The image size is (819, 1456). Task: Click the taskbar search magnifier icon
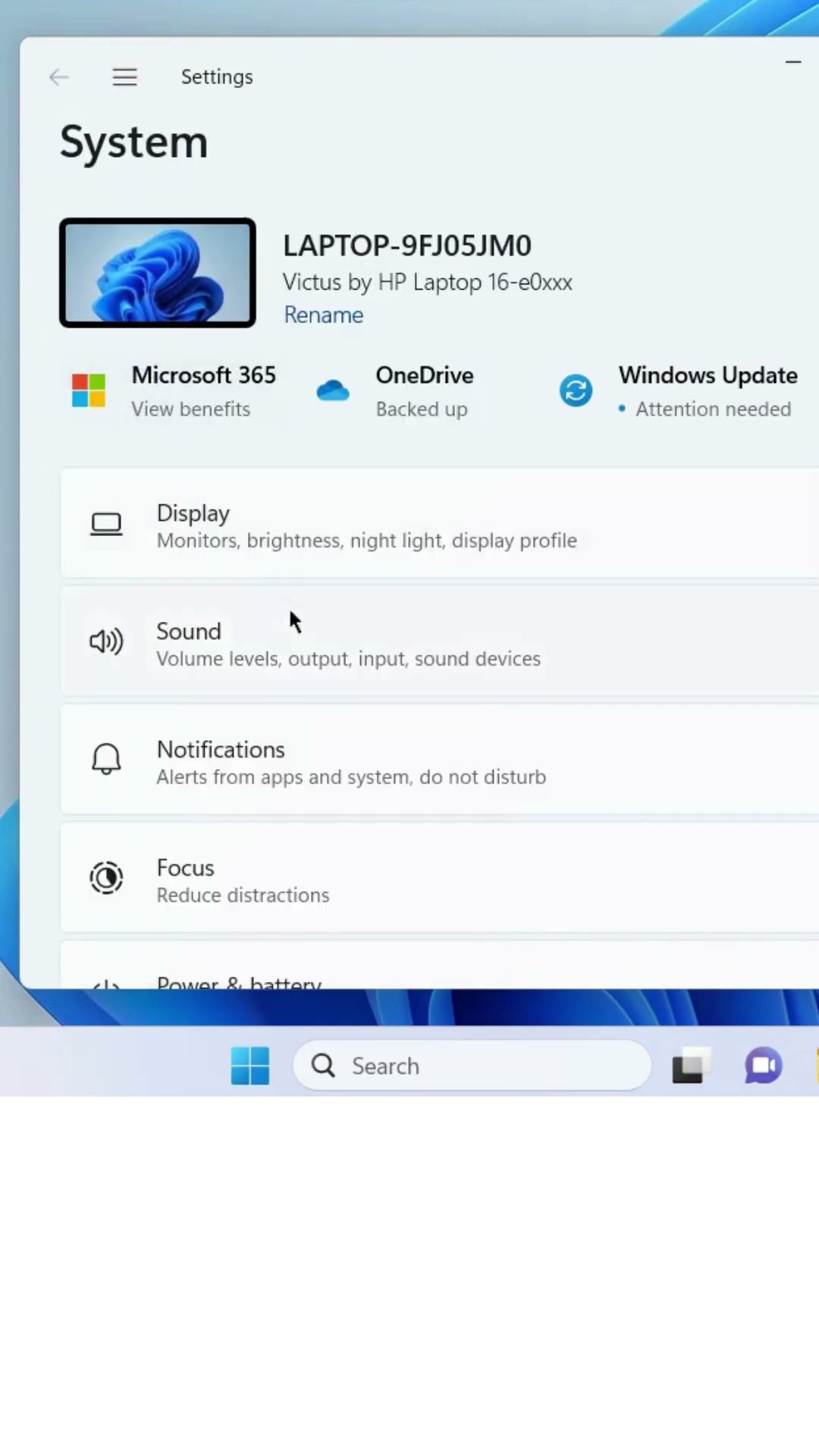tap(323, 1065)
